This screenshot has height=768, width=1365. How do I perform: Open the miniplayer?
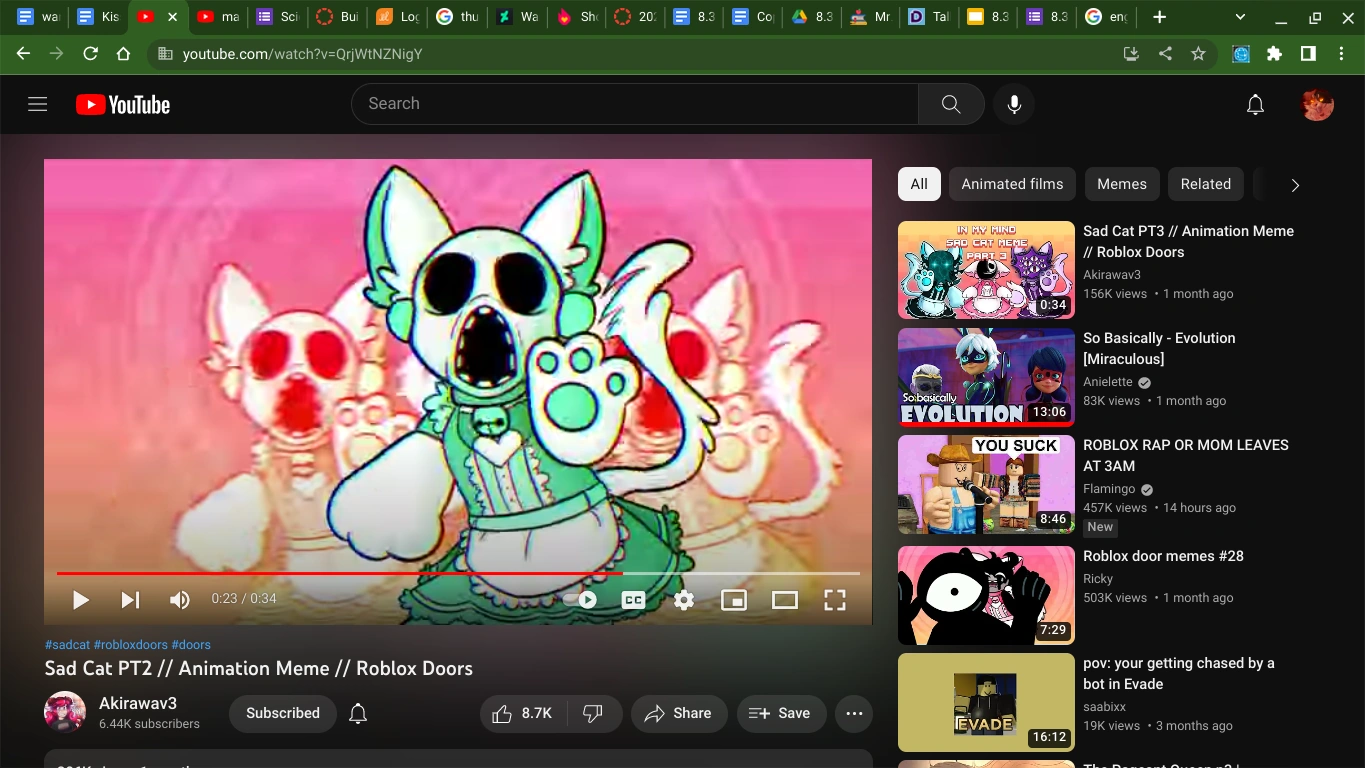(x=734, y=599)
